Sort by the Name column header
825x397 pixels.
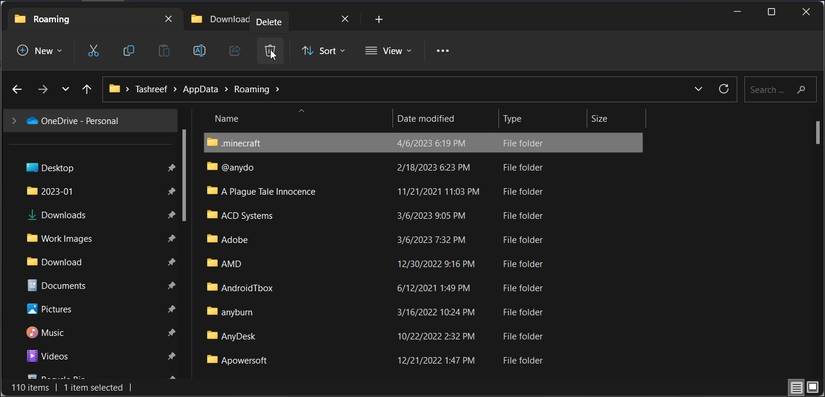pyautogui.click(x=226, y=119)
